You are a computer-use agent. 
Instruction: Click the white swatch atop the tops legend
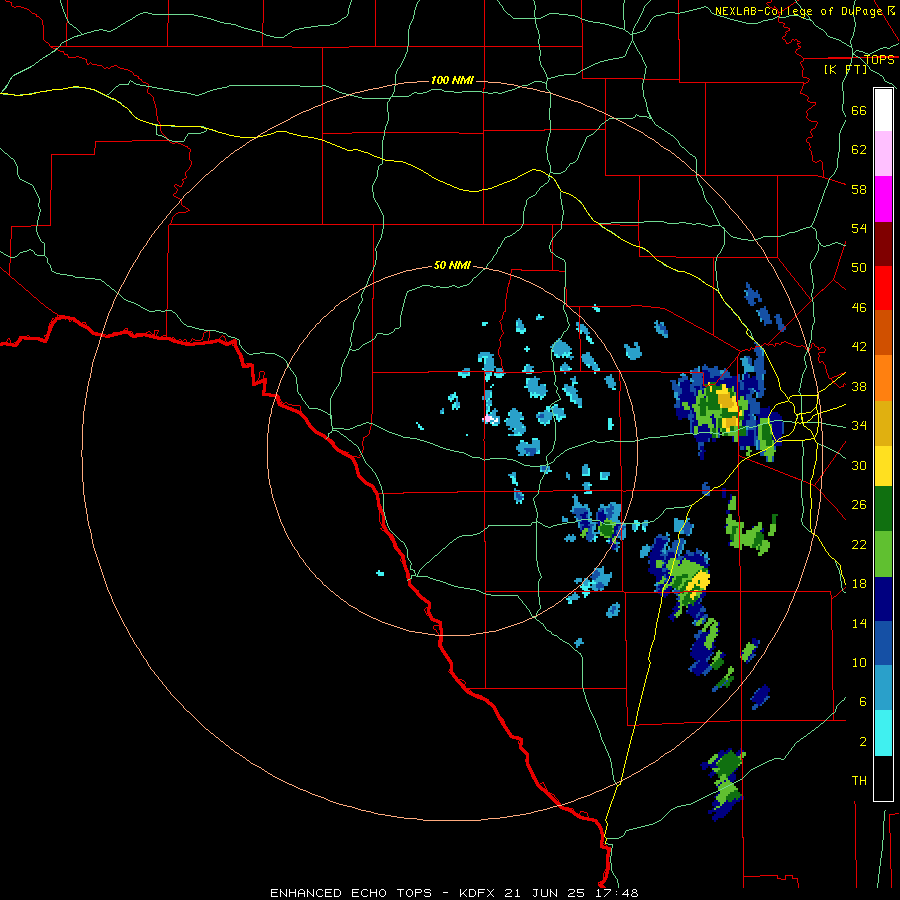coord(883,110)
